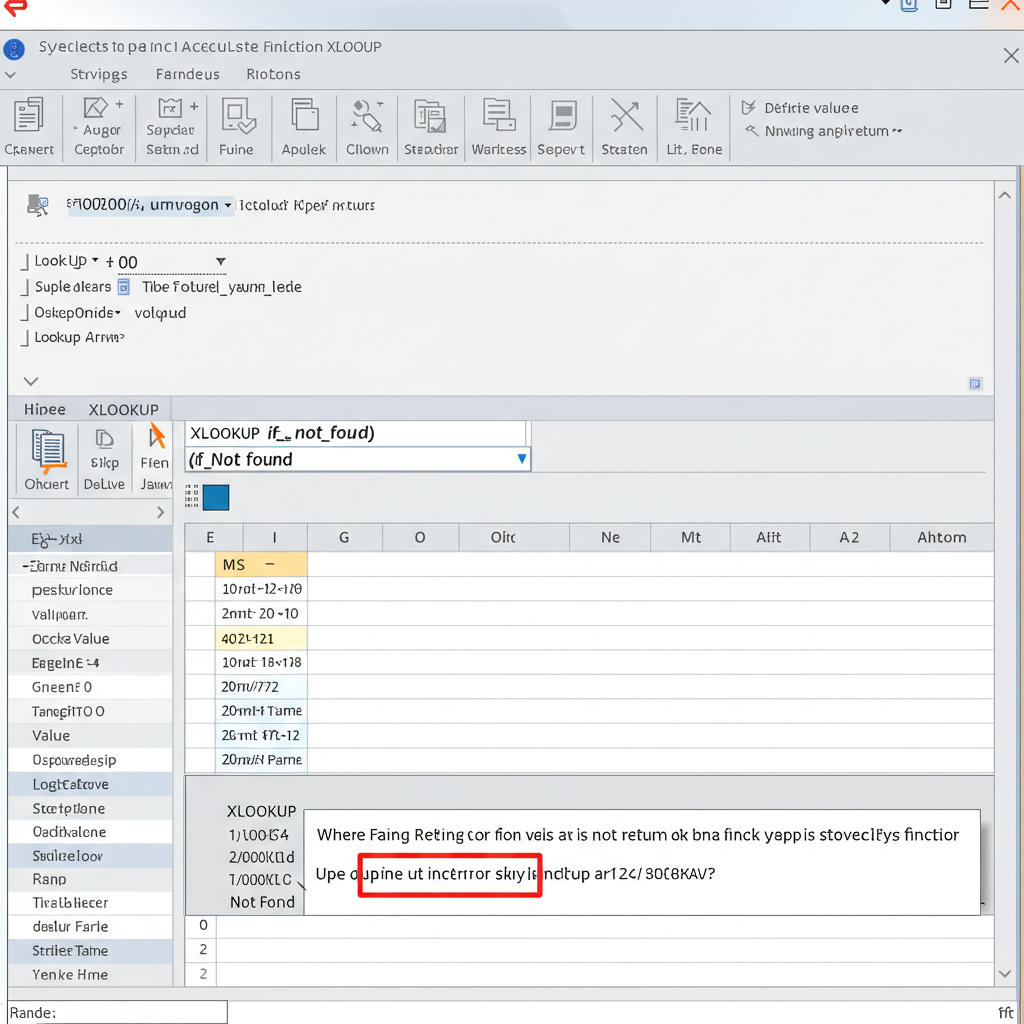Click the Sepevt ribbon icon
This screenshot has width=1024, height=1024.
[x=562, y=116]
